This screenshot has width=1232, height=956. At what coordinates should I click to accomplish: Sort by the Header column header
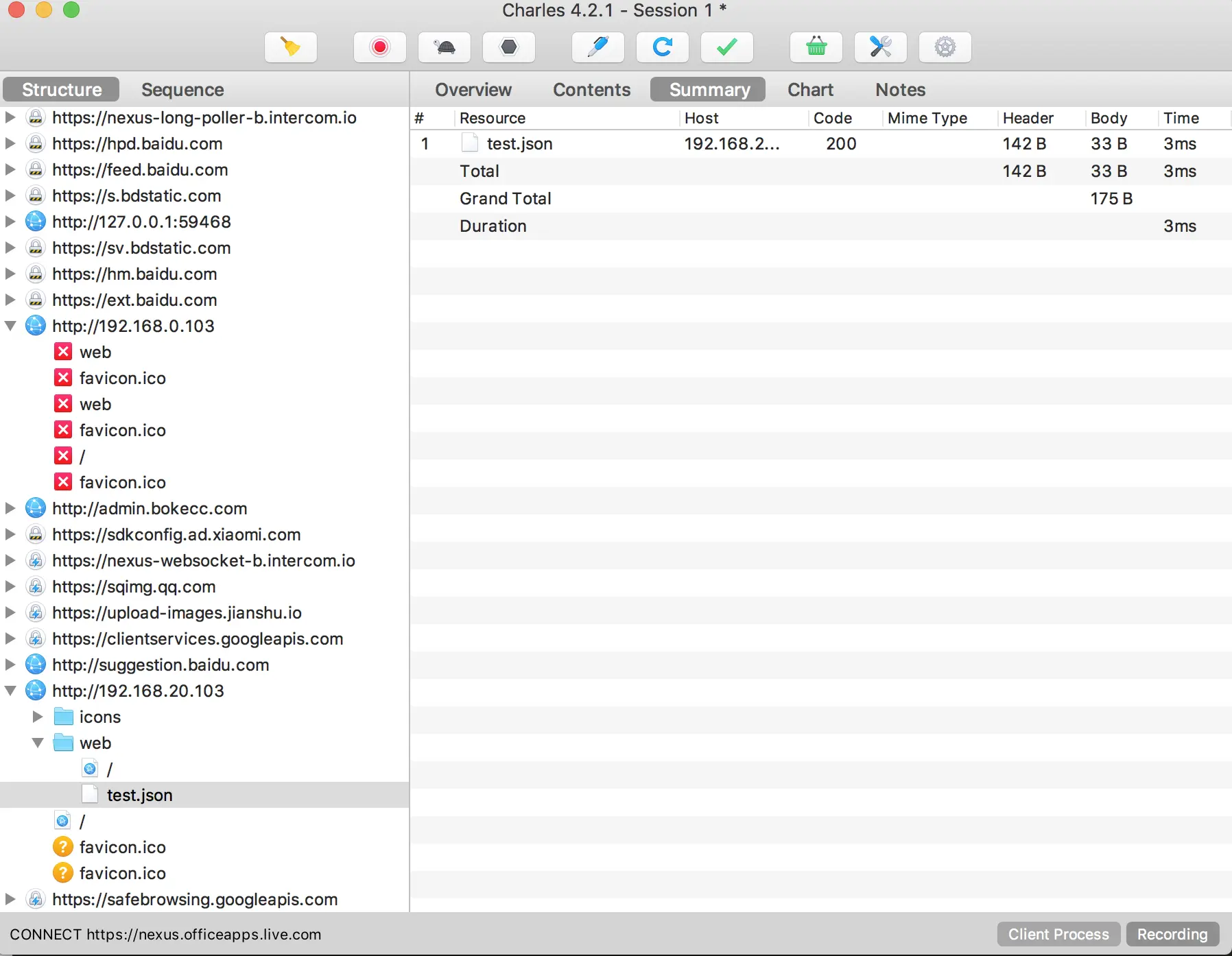coord(1041,118)
